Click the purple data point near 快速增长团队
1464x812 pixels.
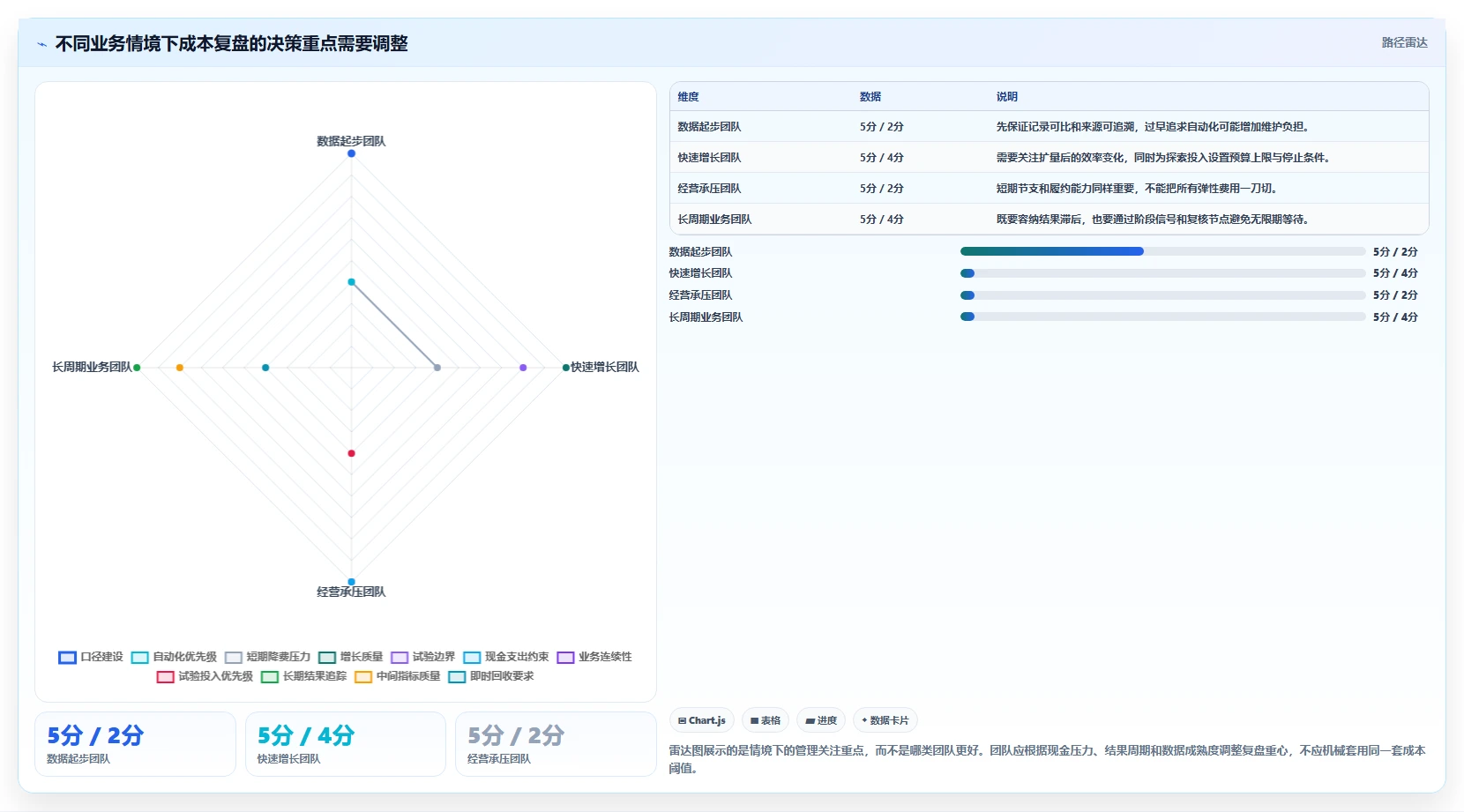pos(523,367)
